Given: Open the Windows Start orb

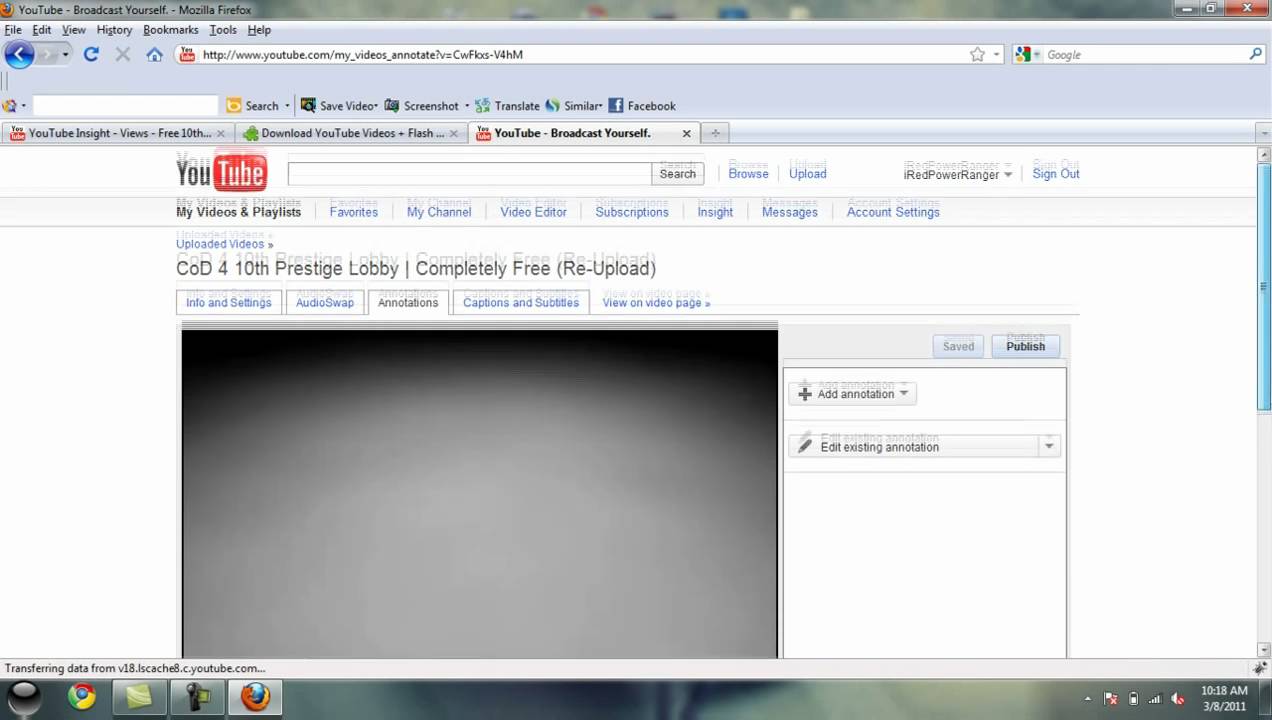Looking at the screenshot, I should 24,696.
